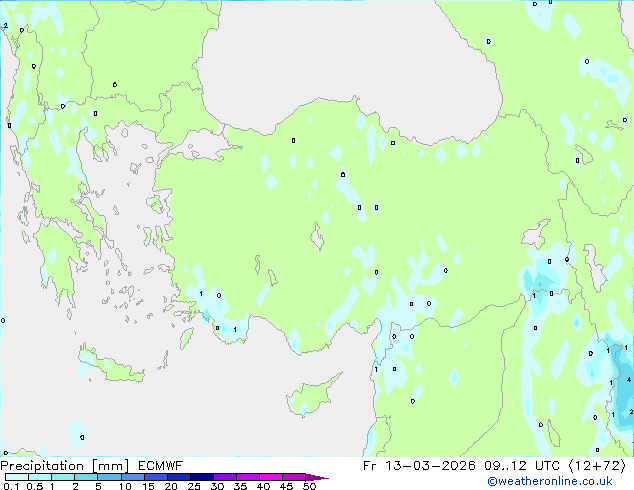Click the 10–15 mm legend swatch
The image size is (634, 490).
point(132,477)
